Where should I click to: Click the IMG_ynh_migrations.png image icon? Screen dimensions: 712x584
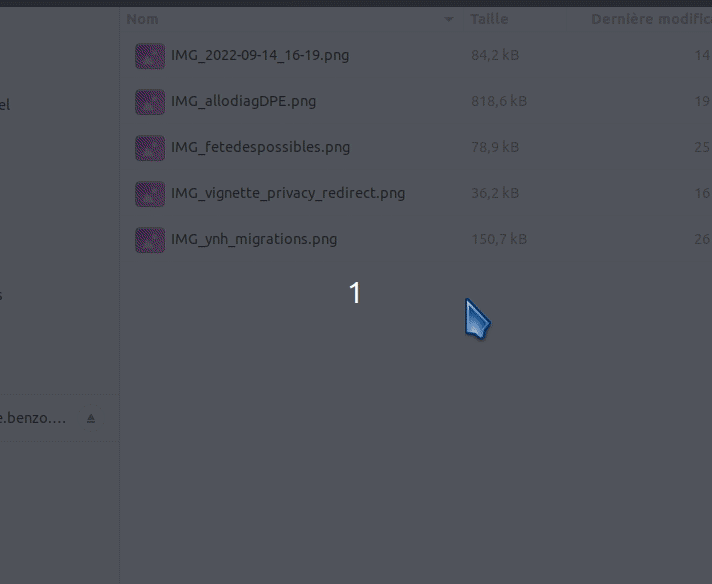point(150,240)
